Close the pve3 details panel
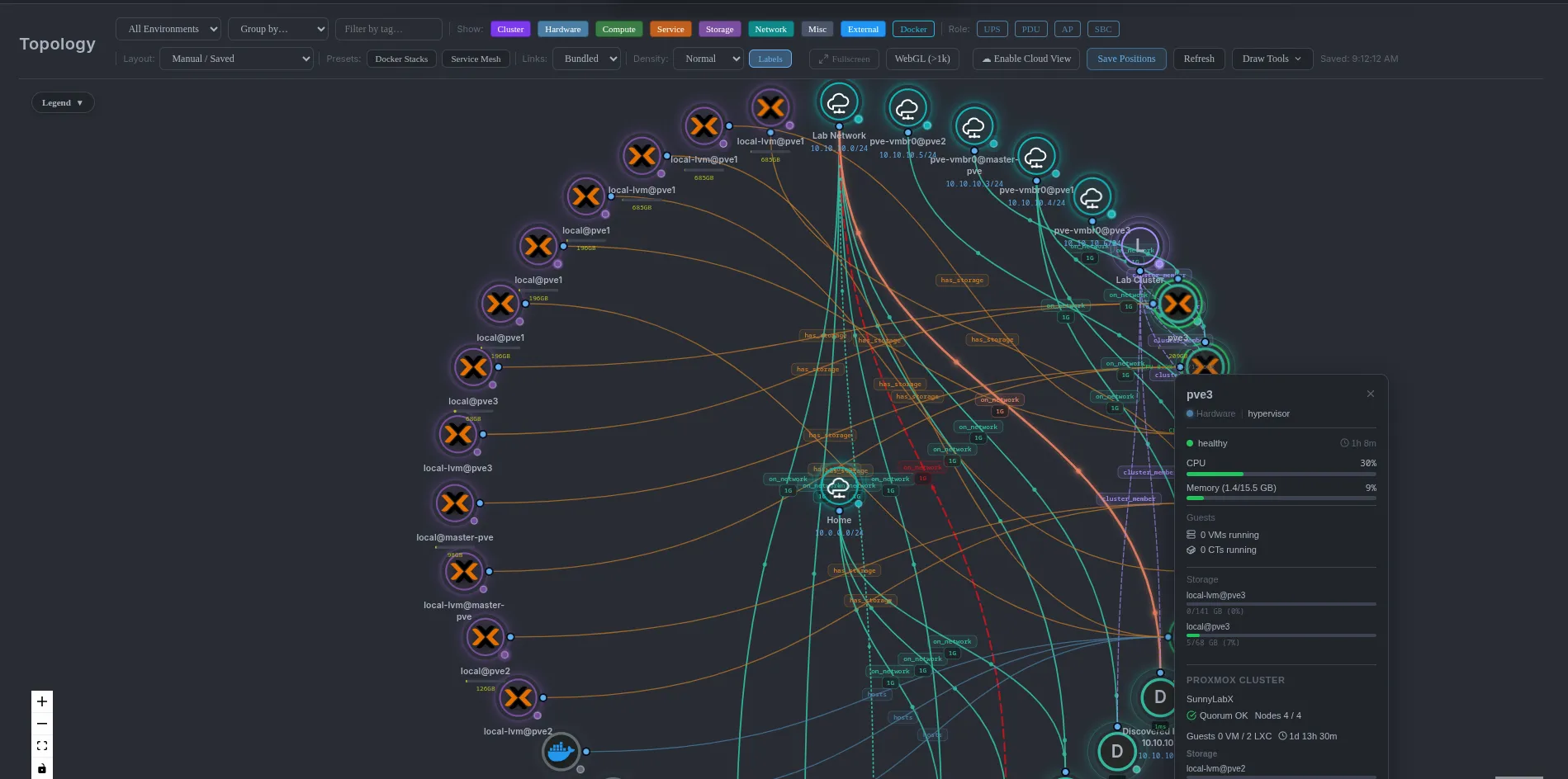1568x779 pixels. 1371,394
